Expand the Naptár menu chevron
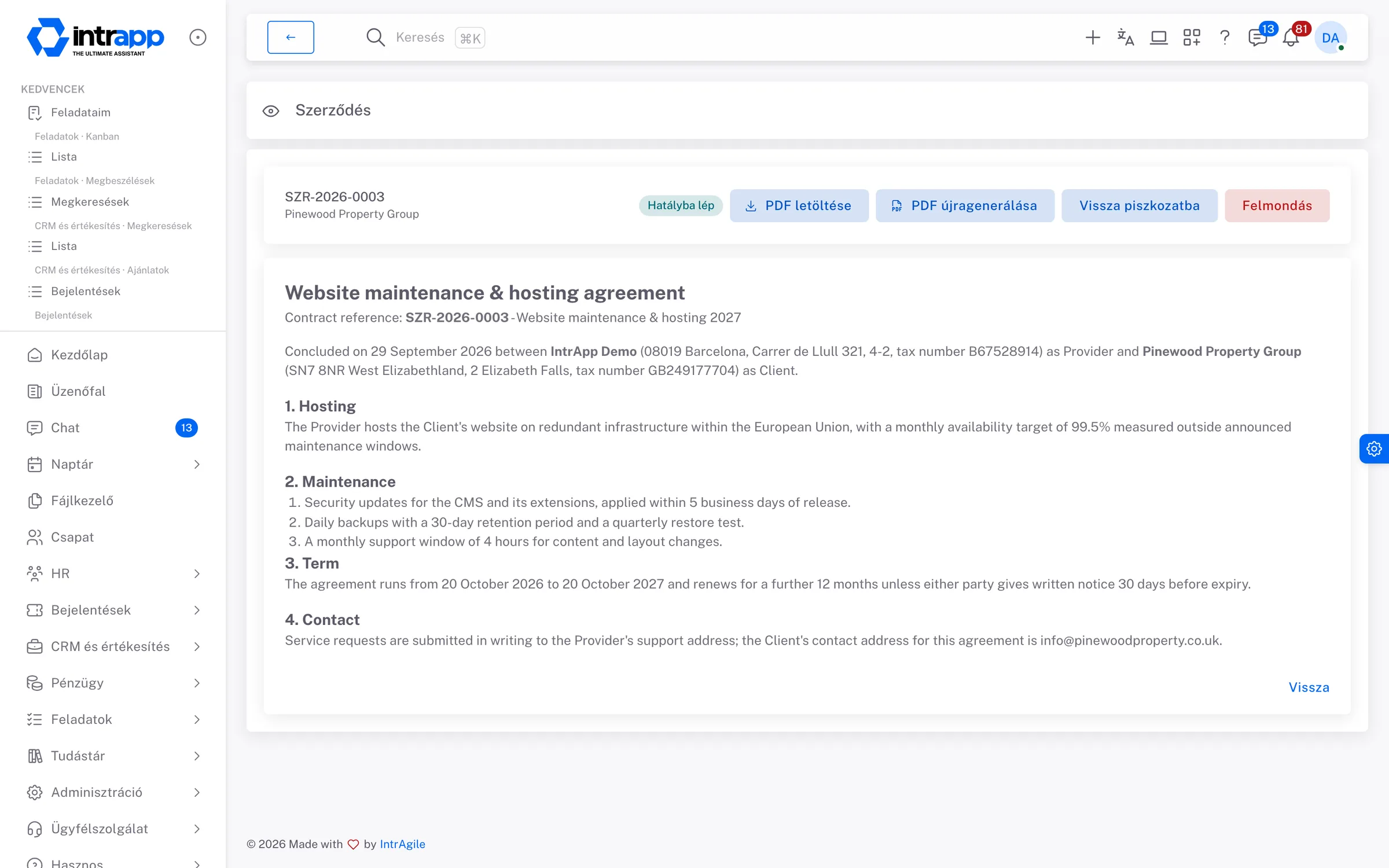 [197, 464]
